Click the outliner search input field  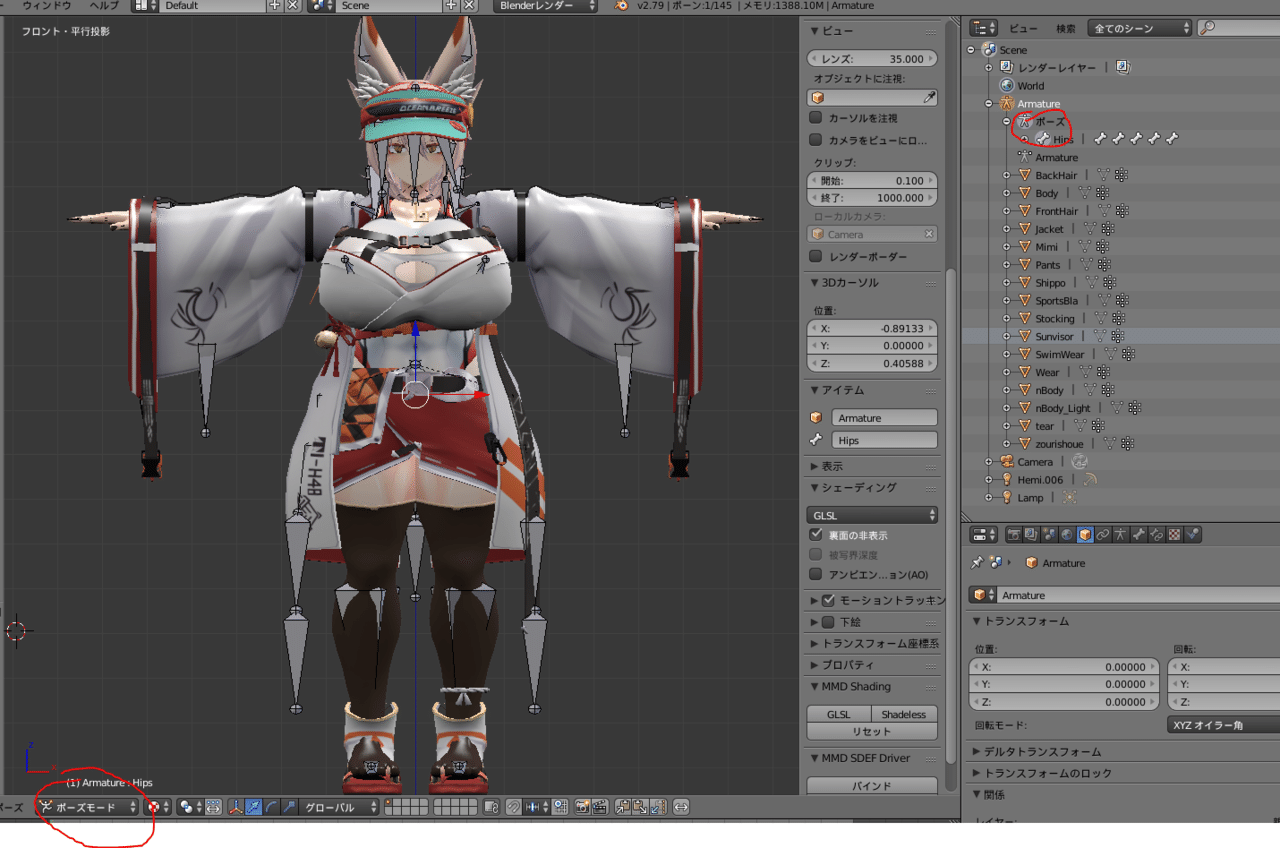pos(1240,28)
